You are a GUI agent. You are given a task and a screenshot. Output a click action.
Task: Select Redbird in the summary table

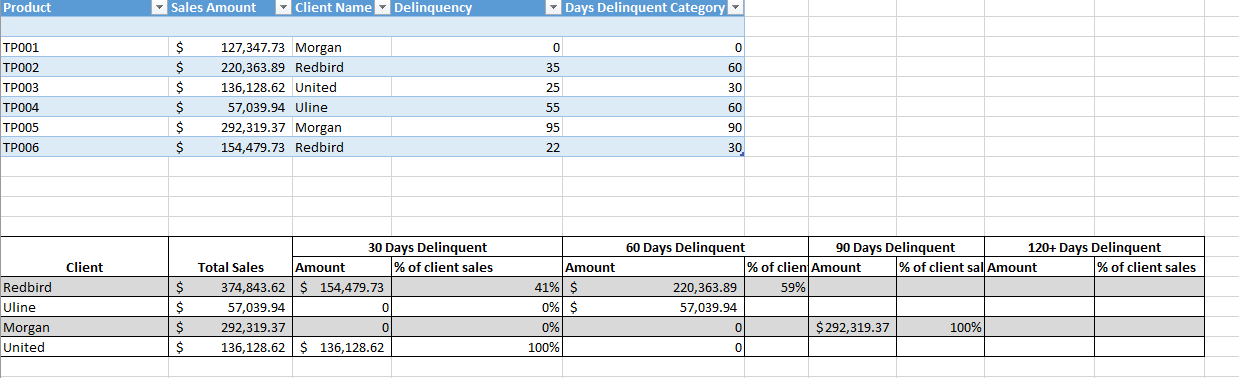84,287
